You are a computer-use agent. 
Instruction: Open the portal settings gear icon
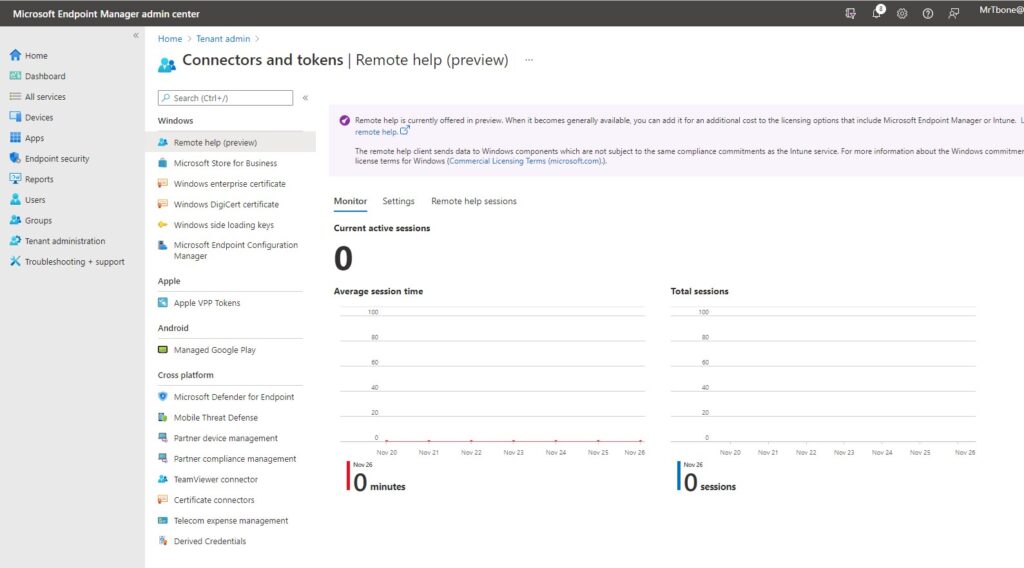[902, 13]
